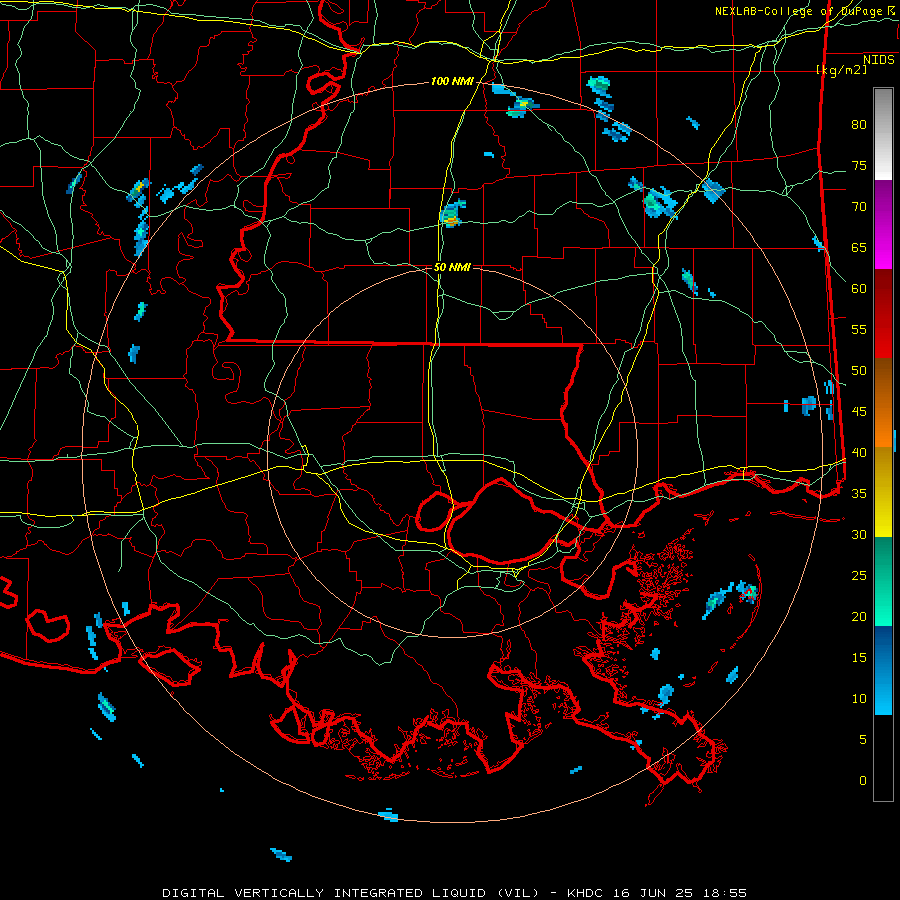Click the legend value 5
The image size is (900, 900).
(x=863, y=739)
